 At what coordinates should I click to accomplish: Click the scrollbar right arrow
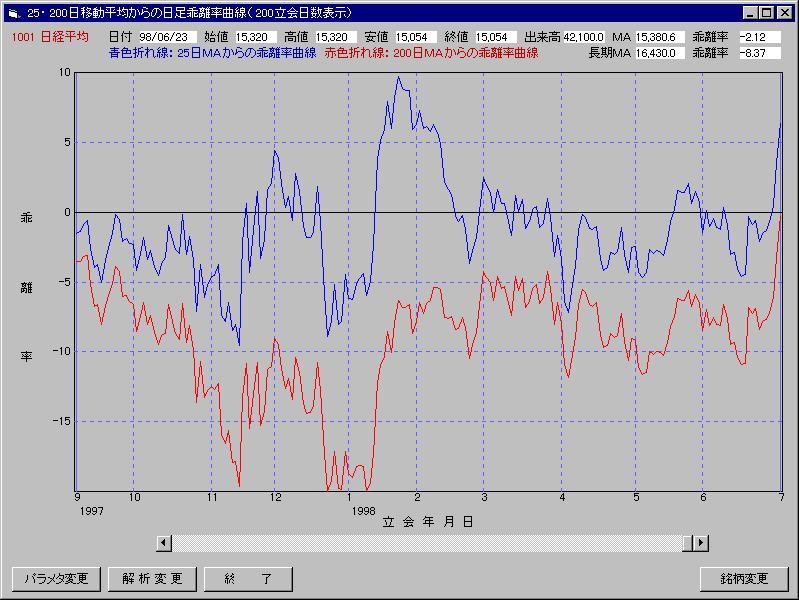pyautogui.click(x=701, y=542)
